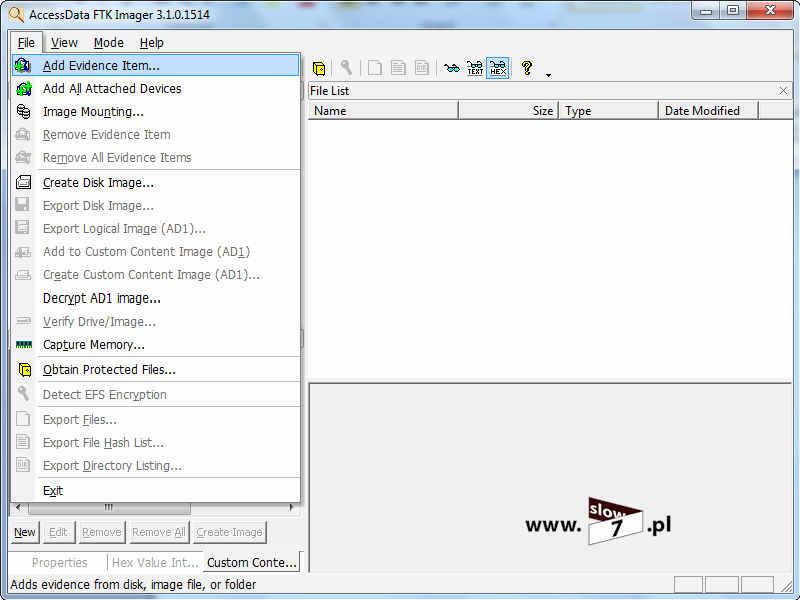This screenshot has width=800, height=600.
Task: Click the Edit button
Action: pos(58,532)
